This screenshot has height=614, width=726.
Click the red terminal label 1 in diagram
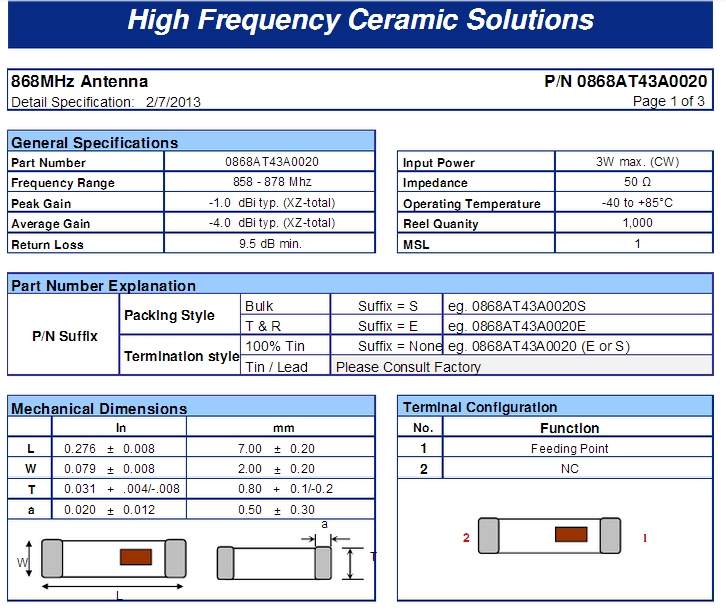tap(645, 538)
